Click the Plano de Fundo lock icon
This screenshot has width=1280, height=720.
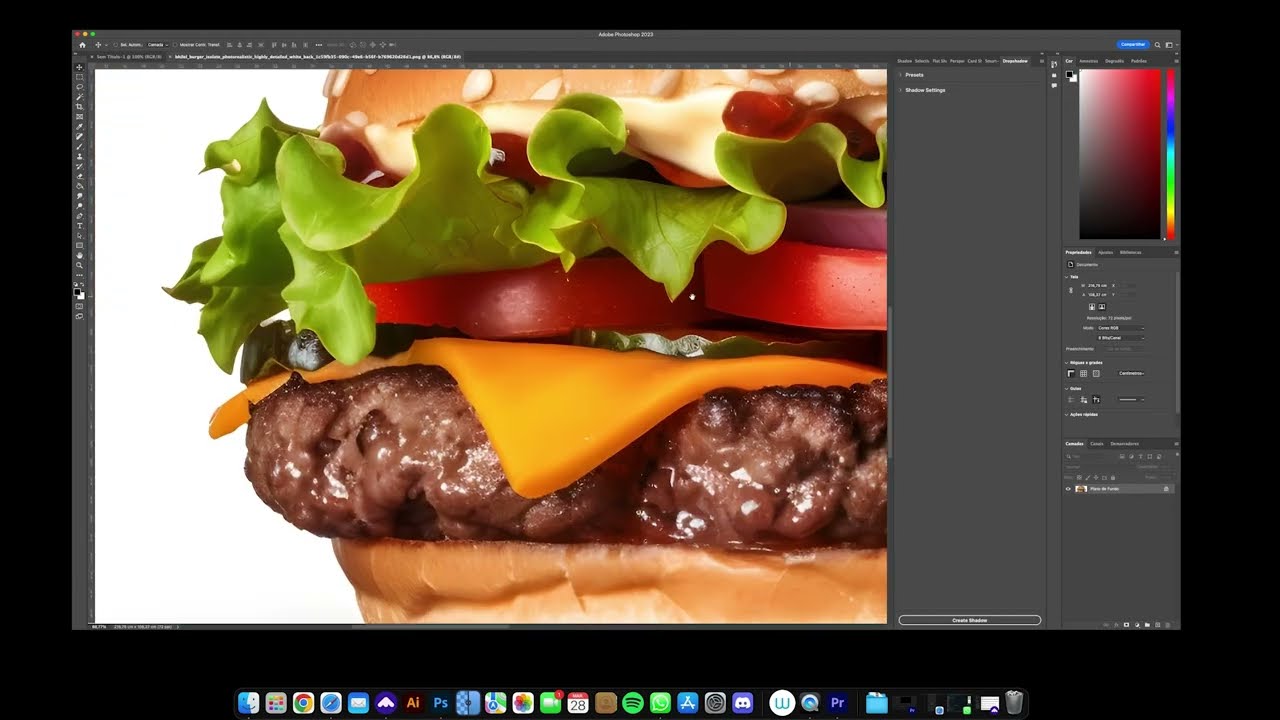[x=1166, y=489]
